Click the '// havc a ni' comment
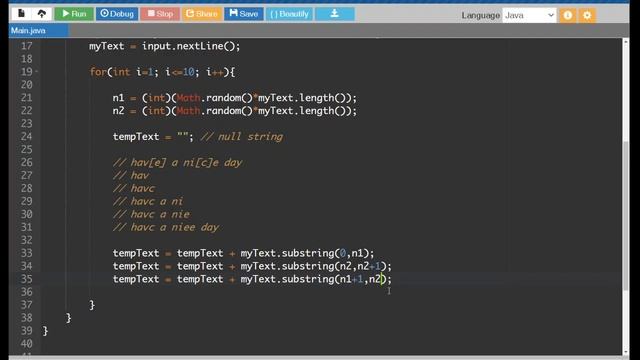 click(x=148, y=201)
